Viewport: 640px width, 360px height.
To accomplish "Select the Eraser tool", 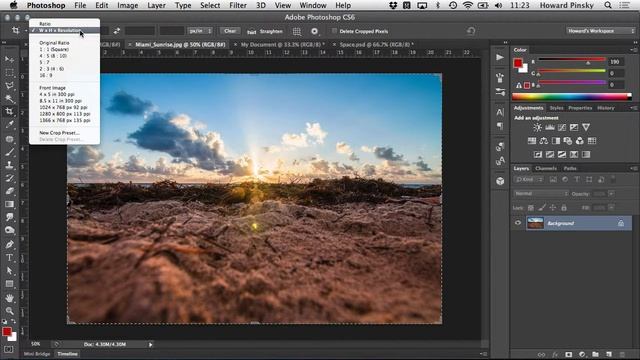I will [9, 191].
